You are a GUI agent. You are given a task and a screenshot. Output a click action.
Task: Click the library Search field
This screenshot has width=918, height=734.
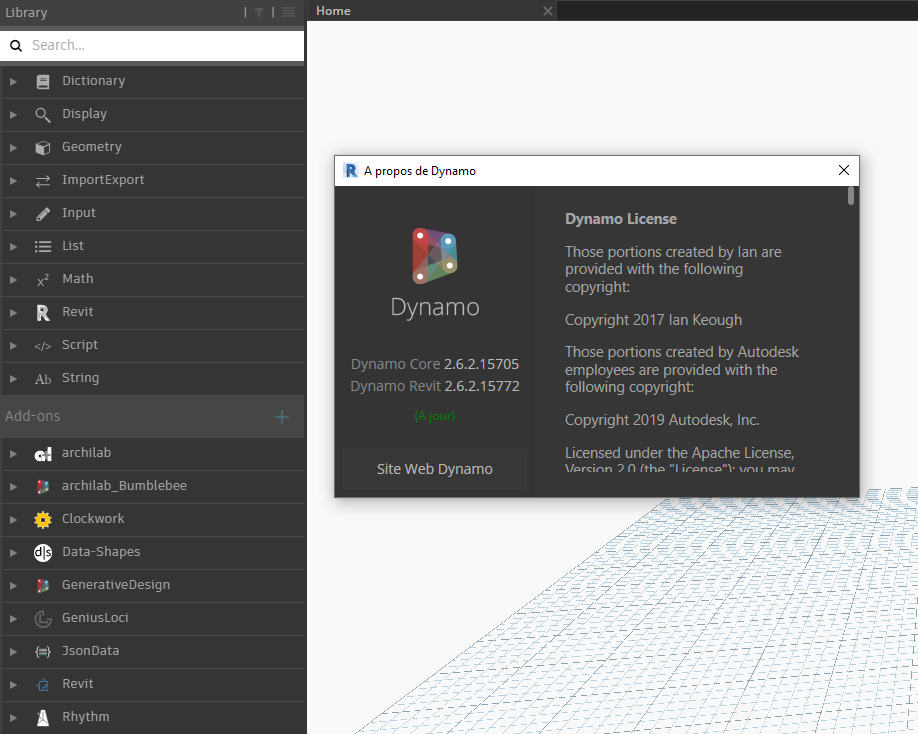pos(160,45)
